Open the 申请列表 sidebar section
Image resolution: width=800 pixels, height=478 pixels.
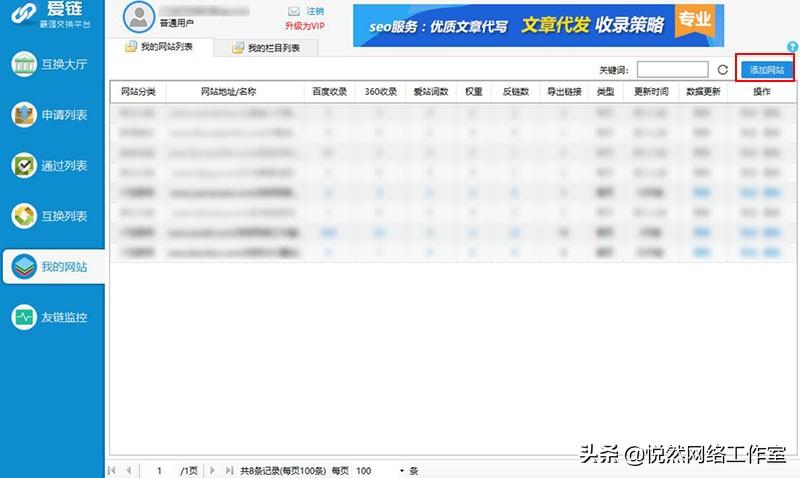(x=49, y=115)
